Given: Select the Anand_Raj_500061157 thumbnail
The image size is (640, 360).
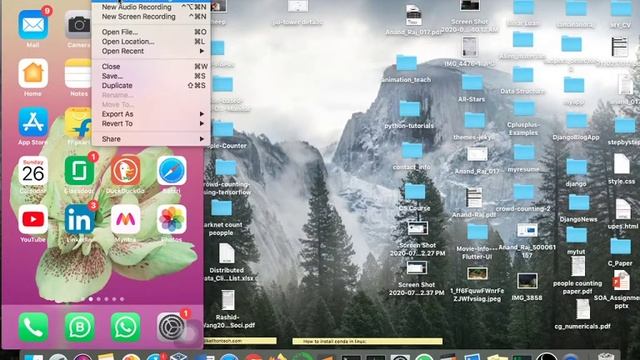Looking at the screenshot, I should (x=527, y=231).
